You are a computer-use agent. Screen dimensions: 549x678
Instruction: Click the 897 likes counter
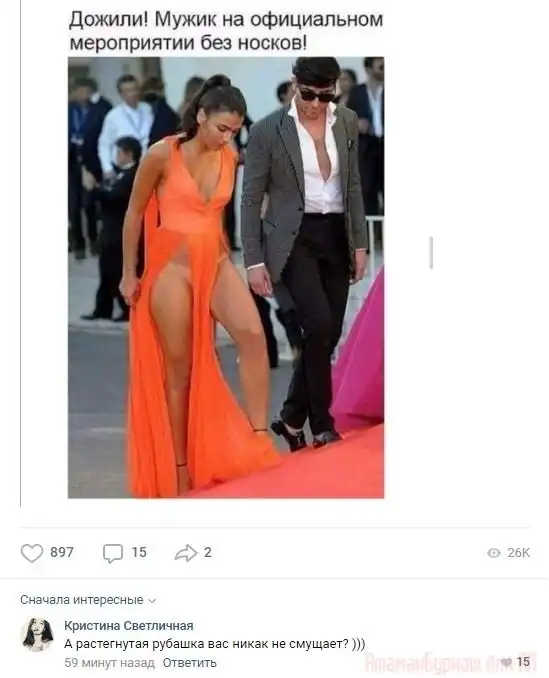[62, 552]
